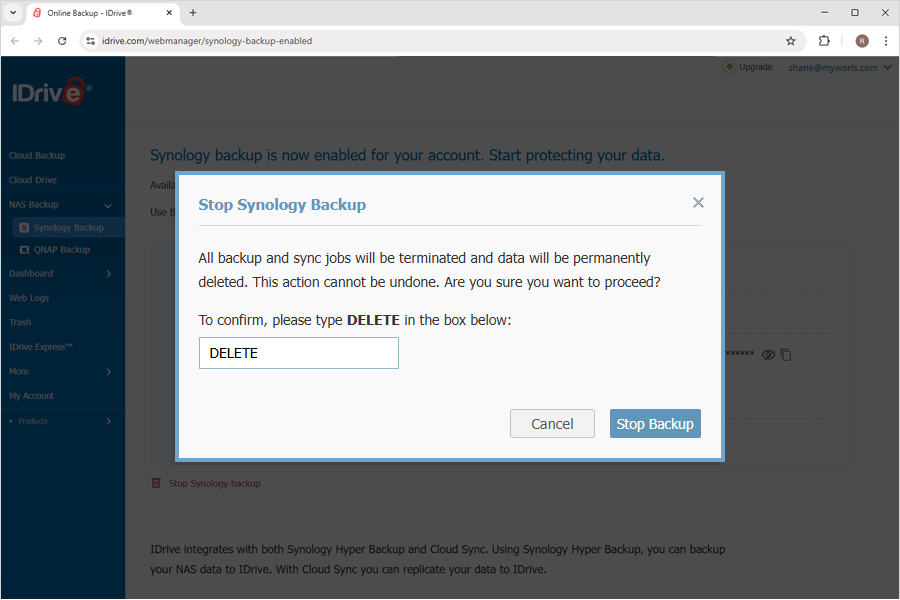Open Trash in sidebar
Viewport: 900px width, 600px height.
[x=20, y=323]
